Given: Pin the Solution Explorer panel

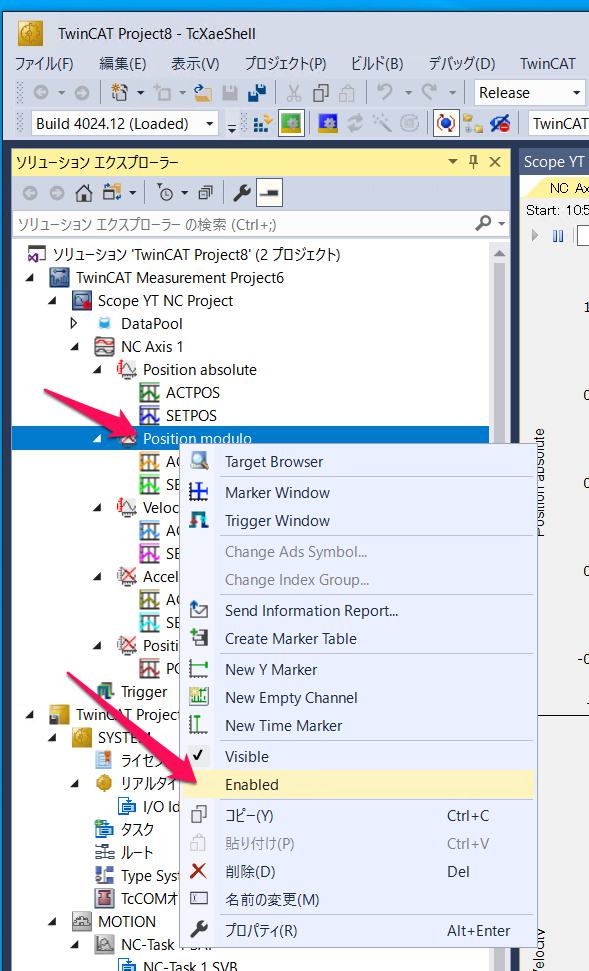Looking at the screenshot, I should [x=473, y=162].
